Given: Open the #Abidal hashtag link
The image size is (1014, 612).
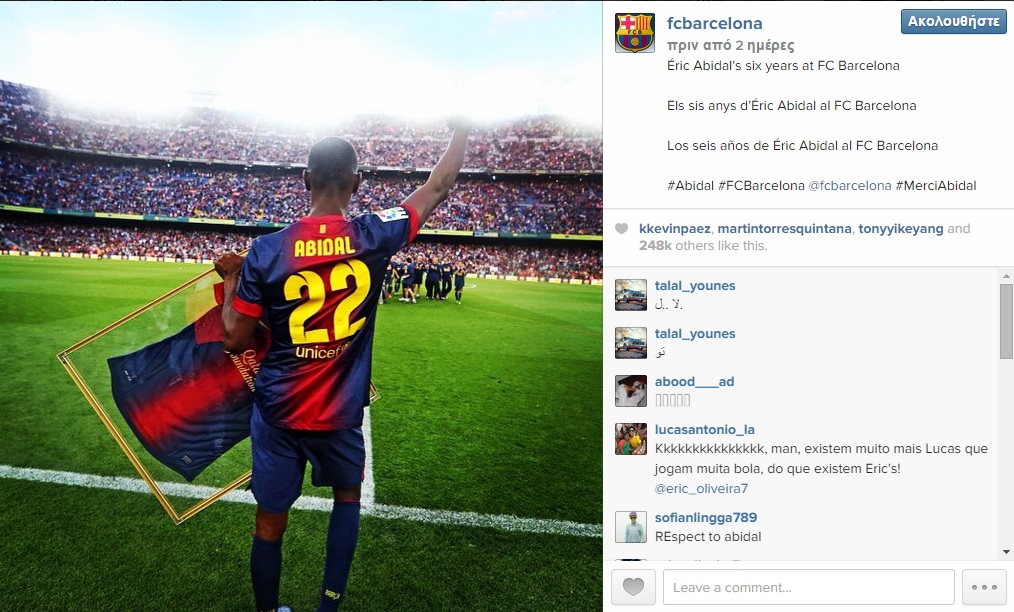Looking at the screenshot, I should coord(690,186).
